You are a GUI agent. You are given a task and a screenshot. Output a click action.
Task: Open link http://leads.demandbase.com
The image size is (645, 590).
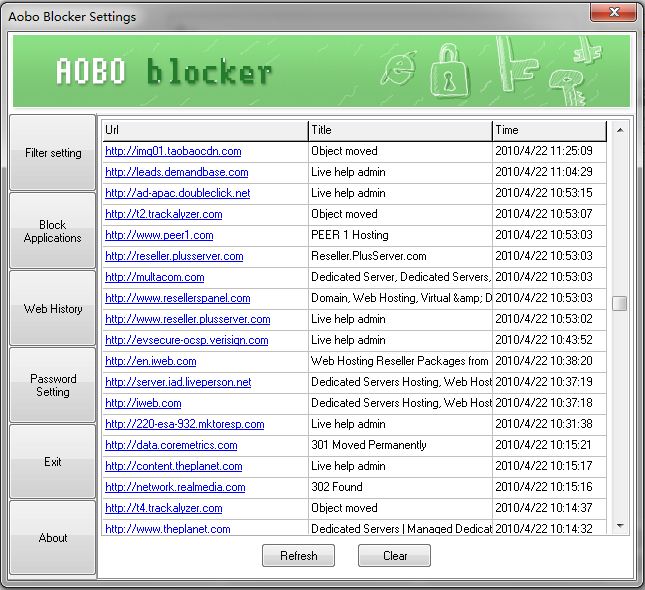[177, 172]
